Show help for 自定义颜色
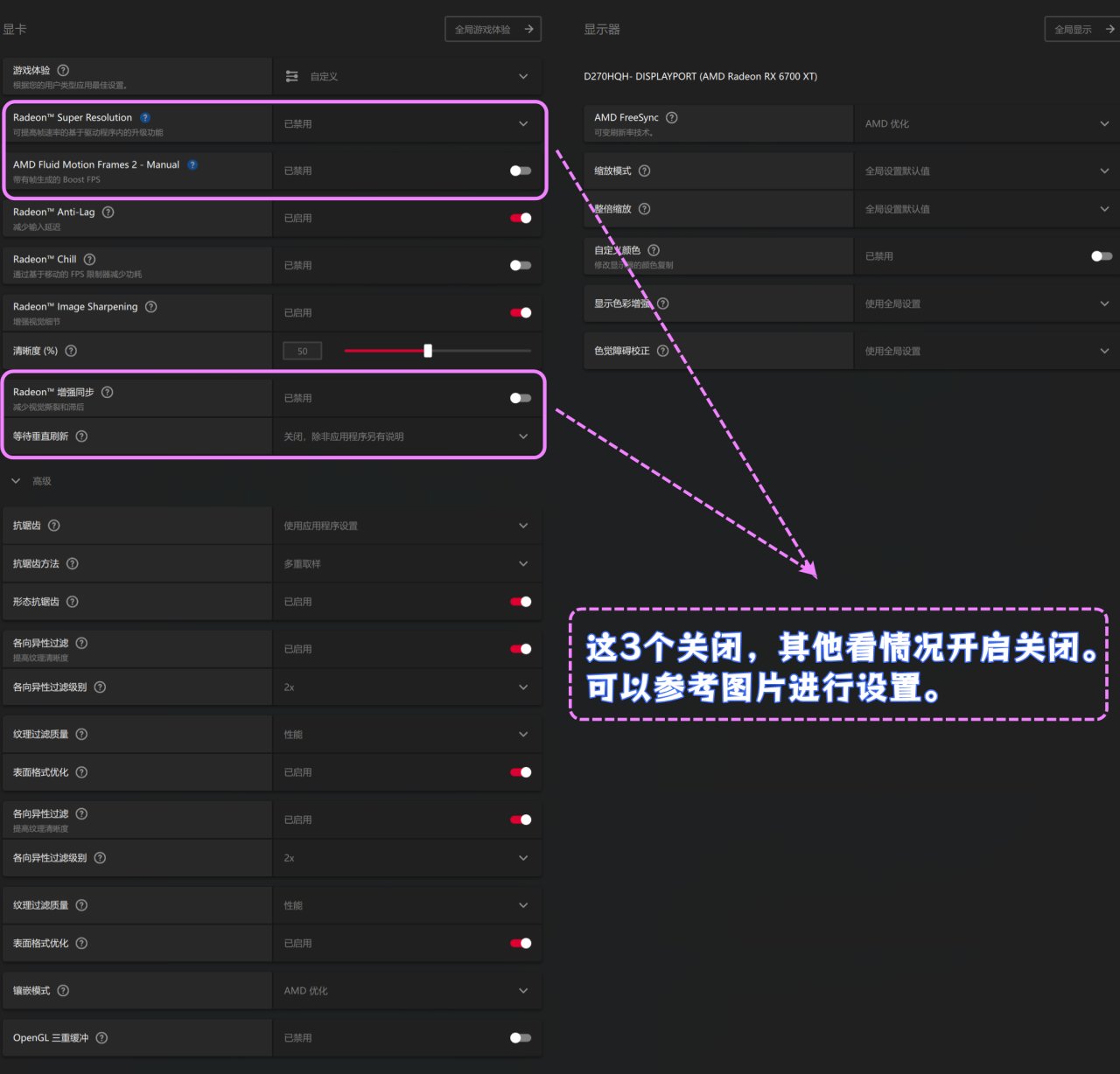Screen dimensions: 1120x1074 (x=654, y=250)
